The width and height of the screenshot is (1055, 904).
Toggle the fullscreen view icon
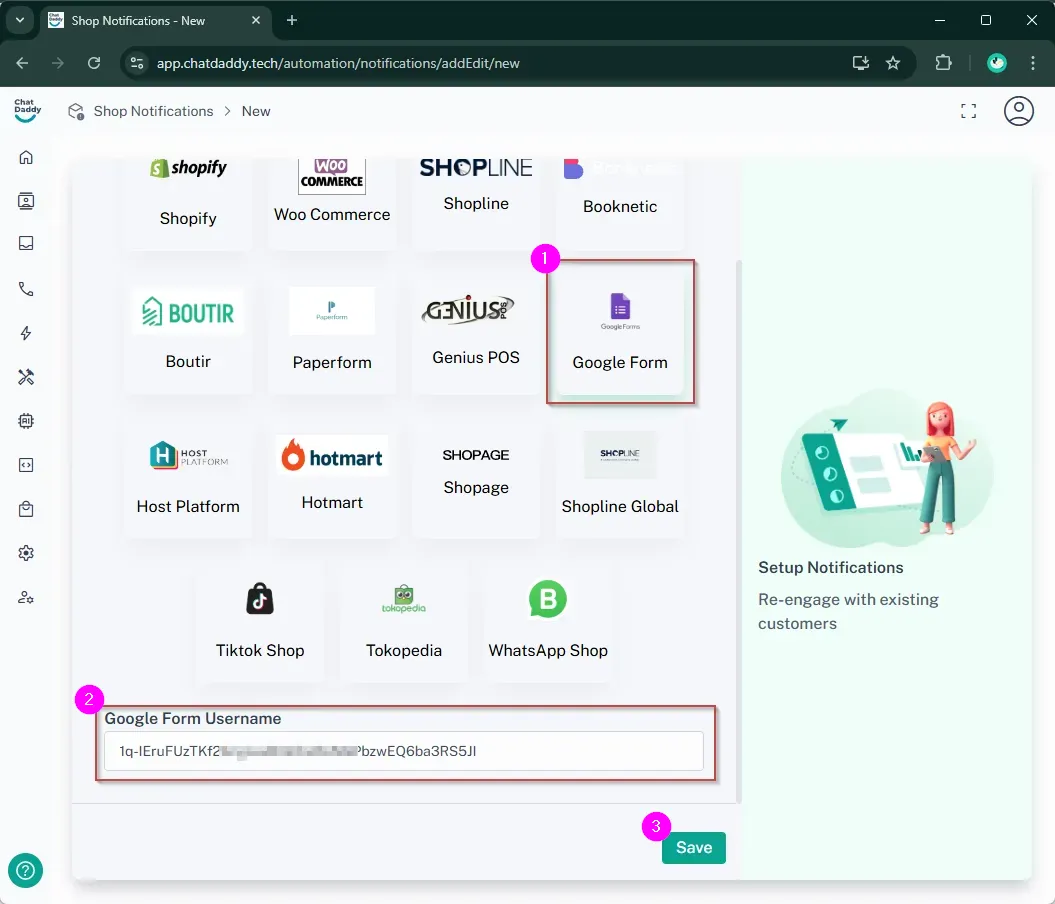coord(968,111)
